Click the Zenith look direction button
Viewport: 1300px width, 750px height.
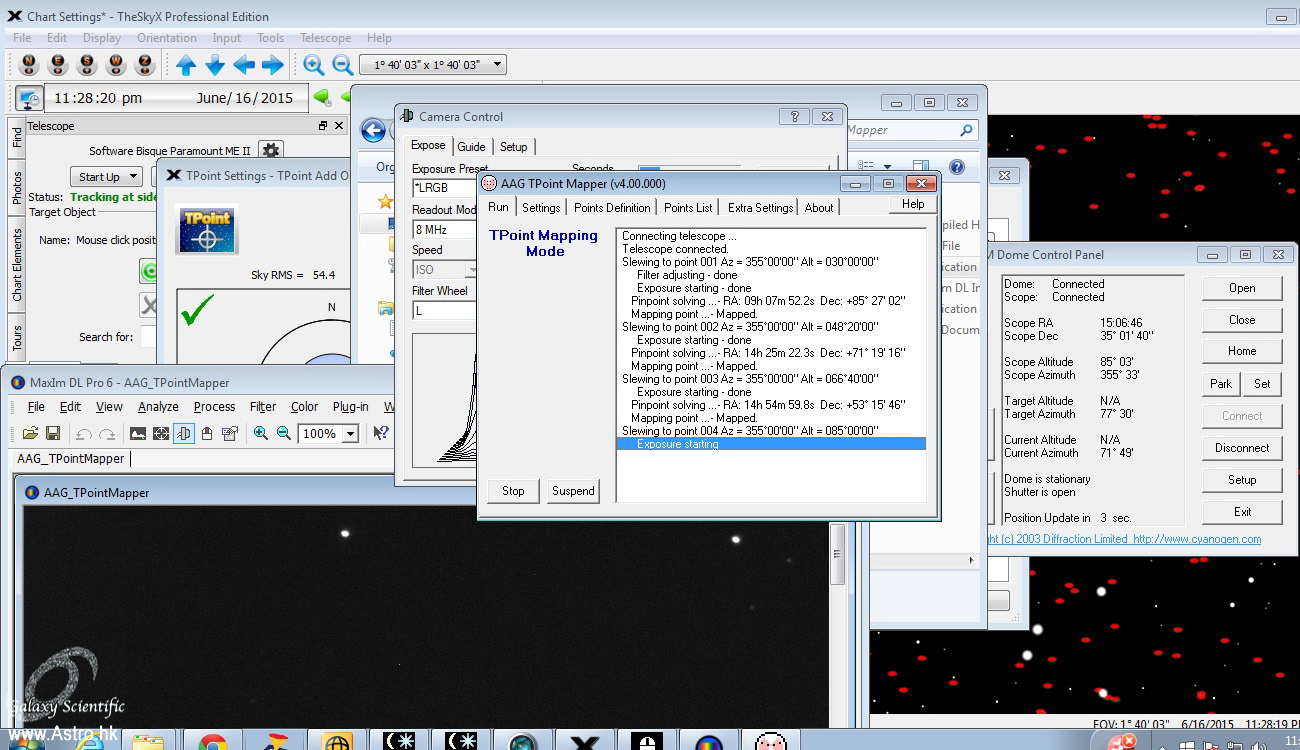[145, 65]
